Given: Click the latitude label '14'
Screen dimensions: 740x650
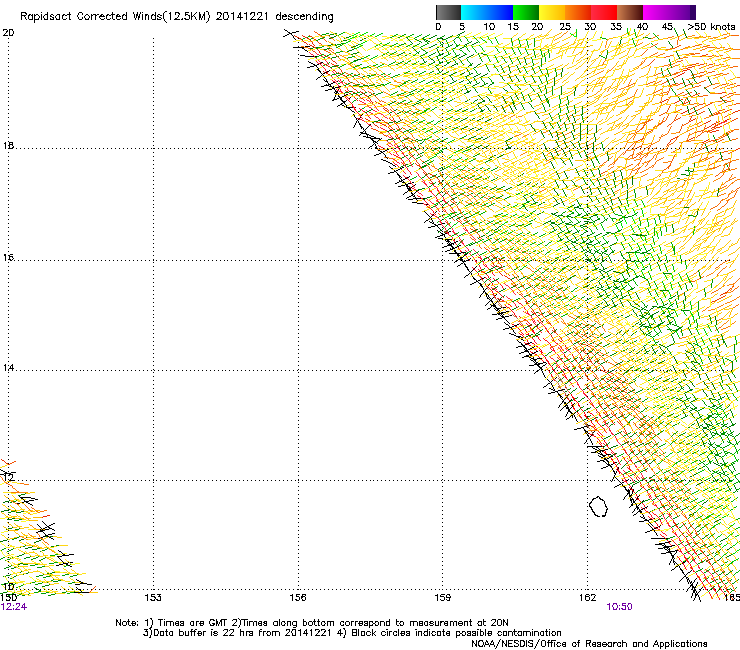Looking at the screenshot, I should 8,367.
